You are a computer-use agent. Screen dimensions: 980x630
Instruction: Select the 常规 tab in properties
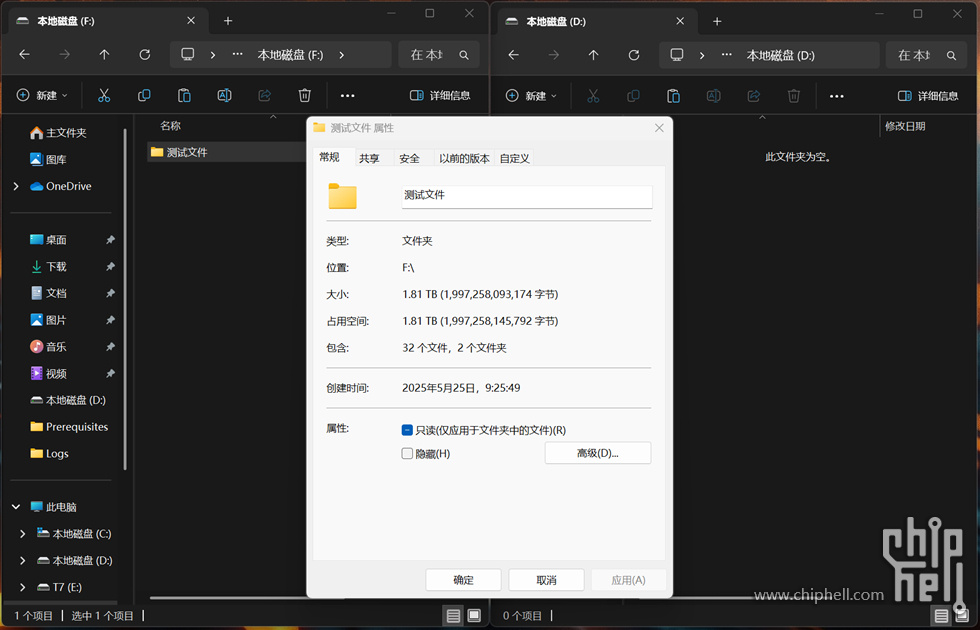(x=329, y=157)
